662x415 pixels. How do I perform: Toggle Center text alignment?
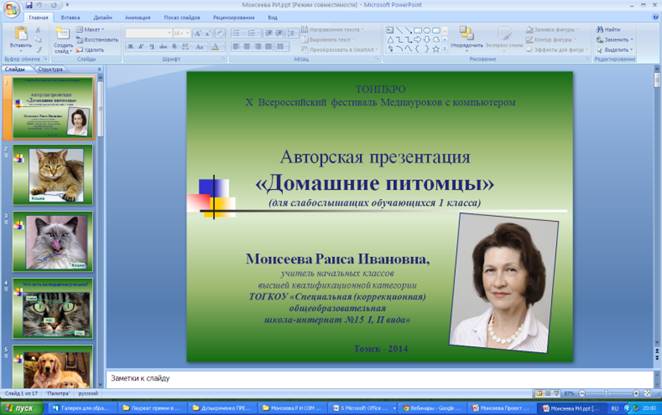tap(247, 46)
